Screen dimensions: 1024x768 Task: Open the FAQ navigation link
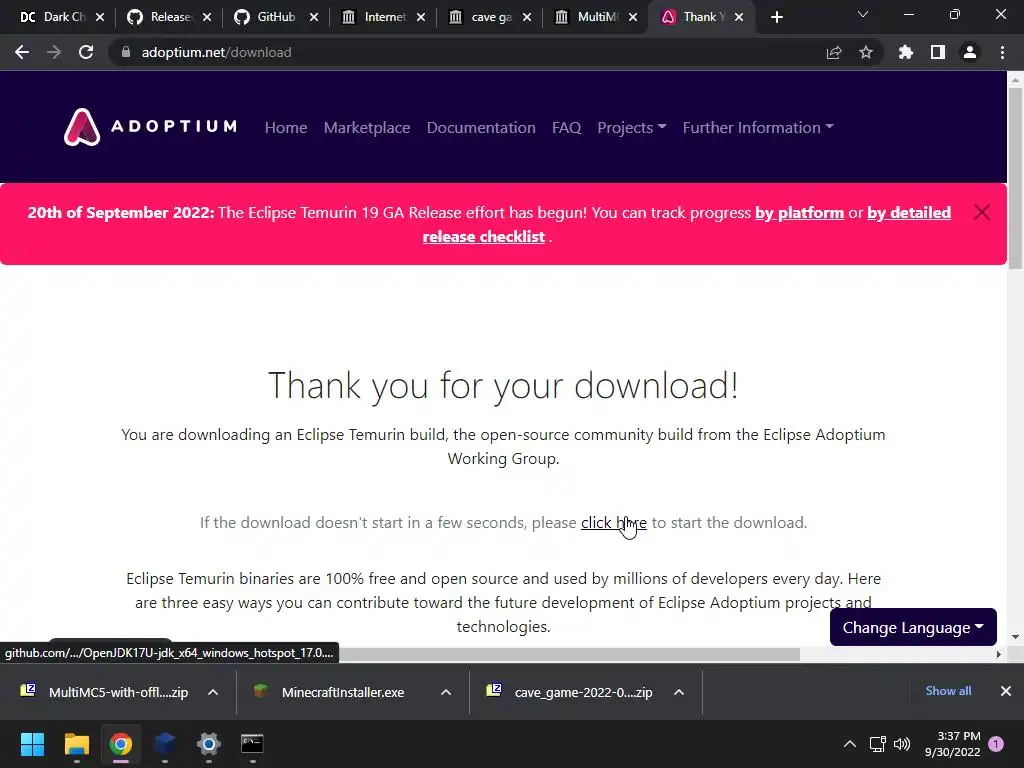(566, 127)
